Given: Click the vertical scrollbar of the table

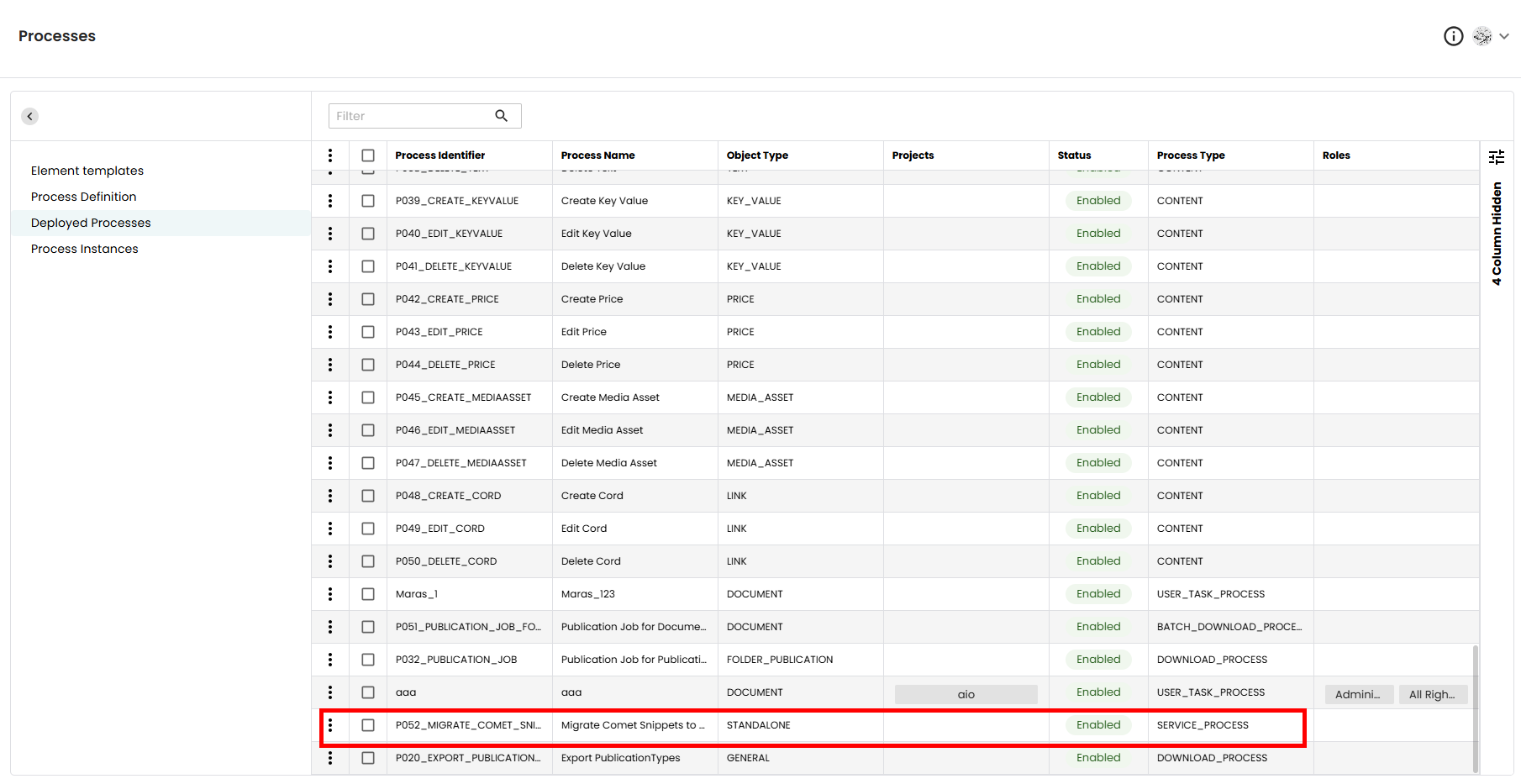Looking at the screenshot, I should (1475, 708).
